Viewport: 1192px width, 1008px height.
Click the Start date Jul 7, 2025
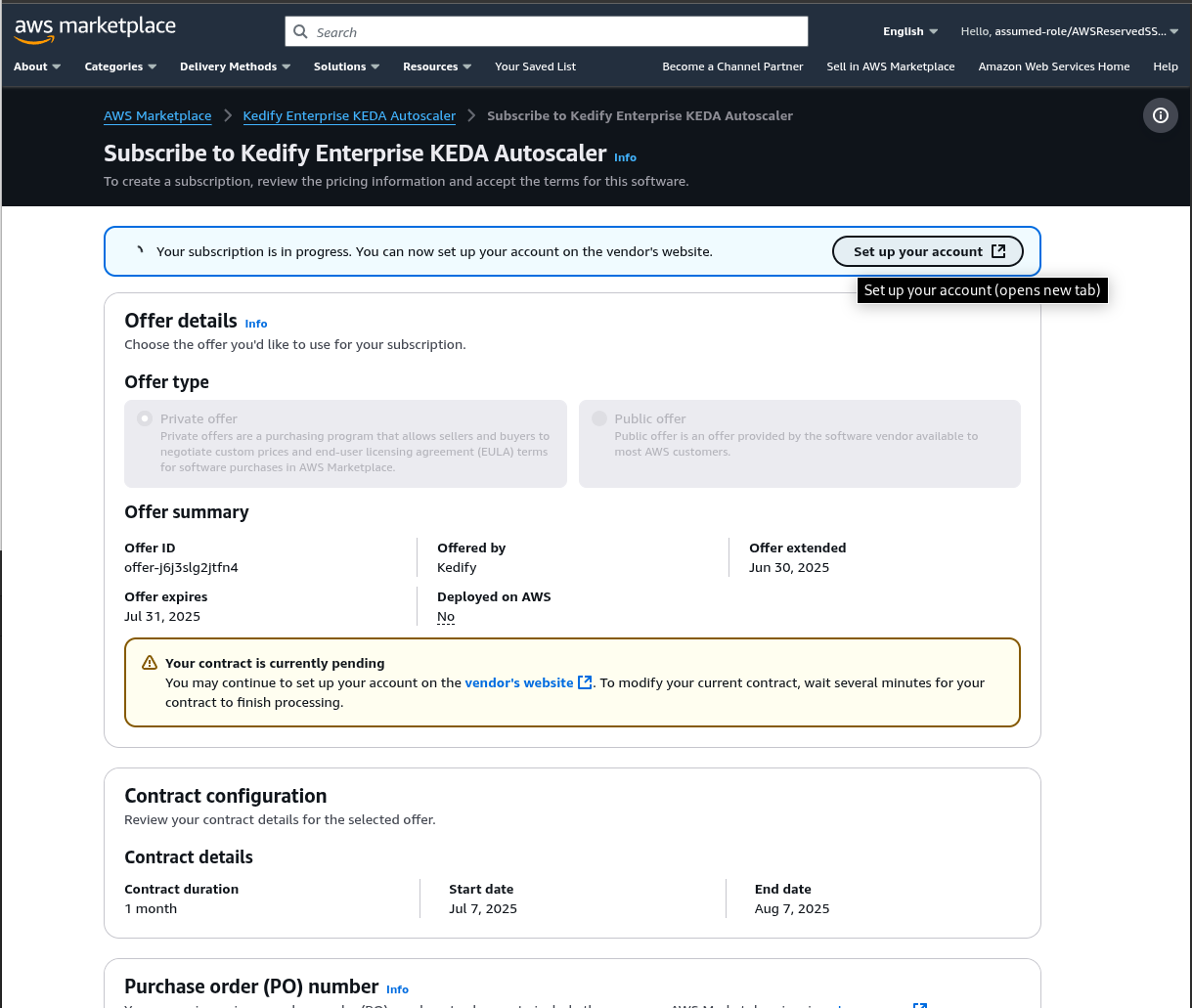(x=483, y=908)
